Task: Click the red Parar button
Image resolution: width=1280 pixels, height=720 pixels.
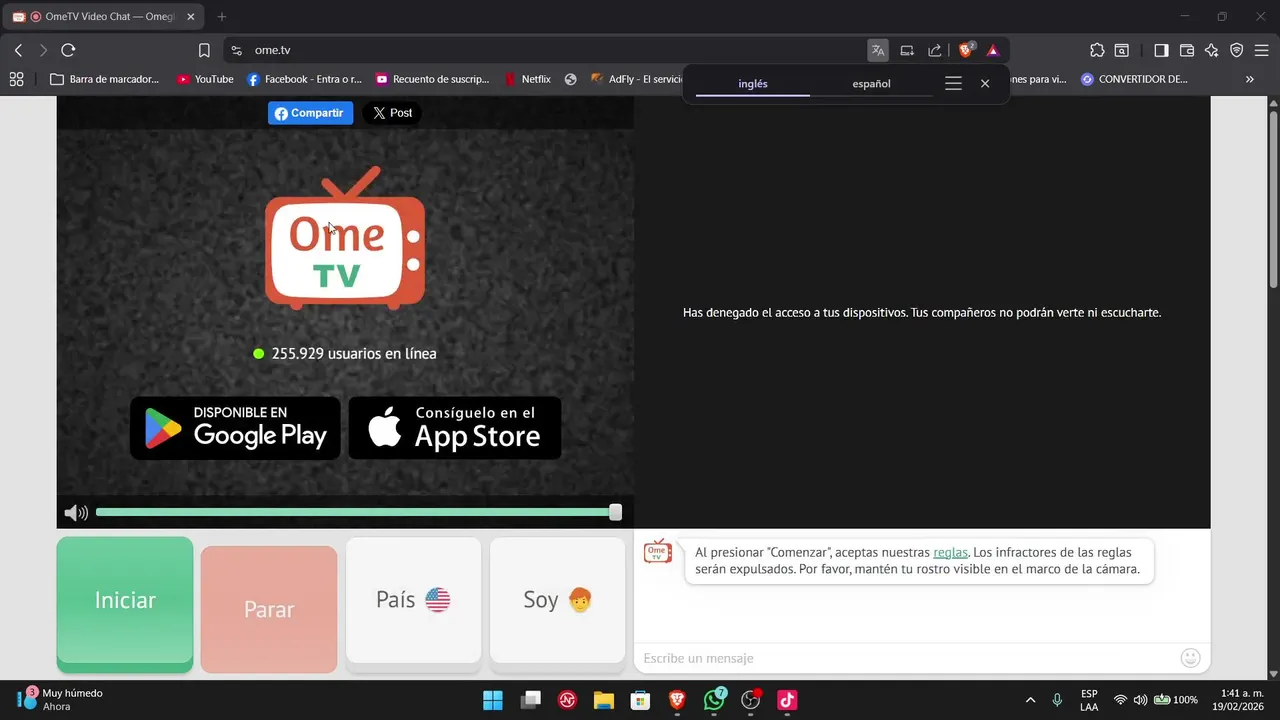Action: (x=269, y=609)
